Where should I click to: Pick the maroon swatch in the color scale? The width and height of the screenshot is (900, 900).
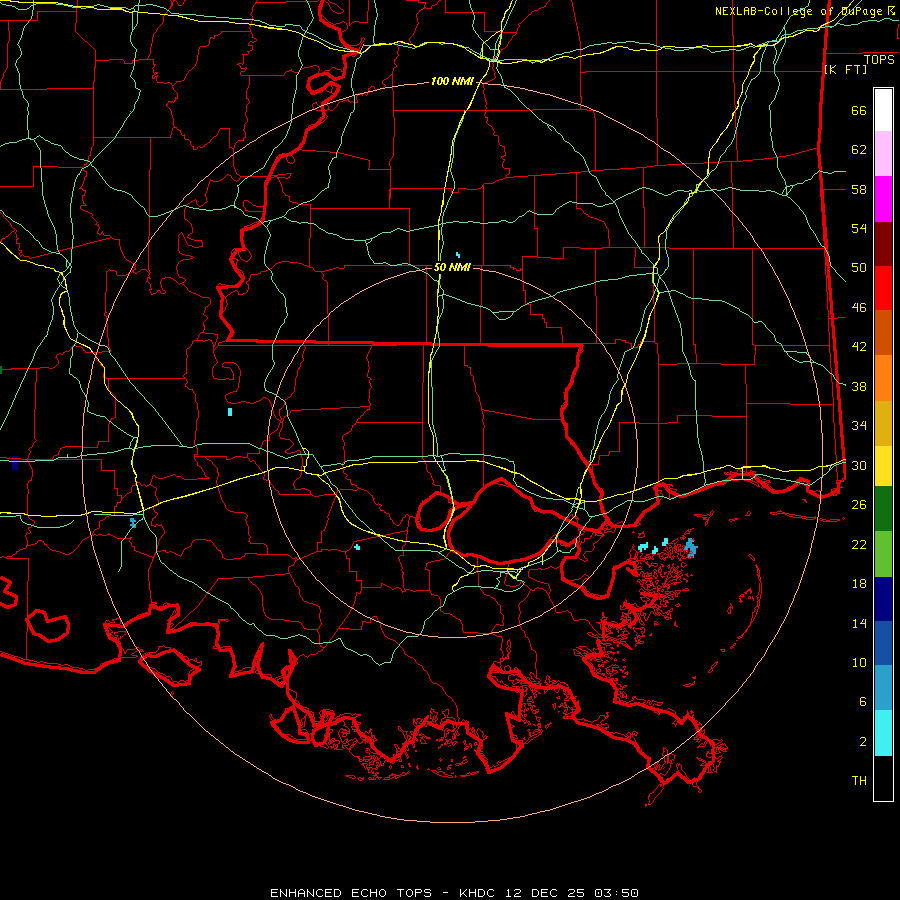[883, 245]
